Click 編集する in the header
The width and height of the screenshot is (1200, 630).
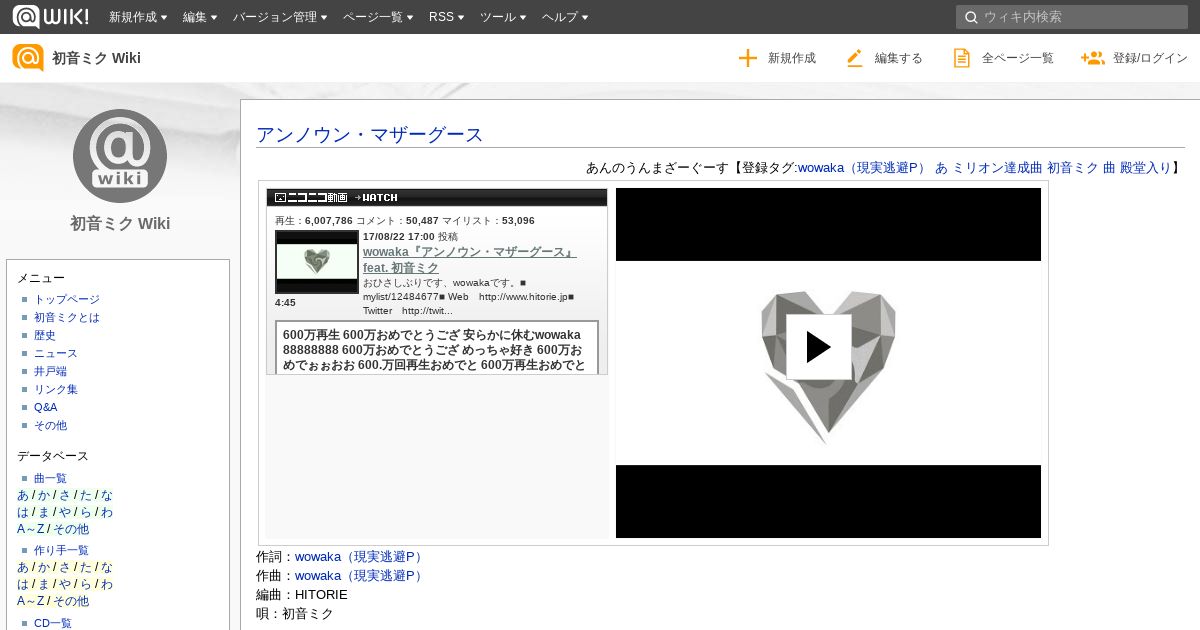pyautogui.click(x=899, y=58)
